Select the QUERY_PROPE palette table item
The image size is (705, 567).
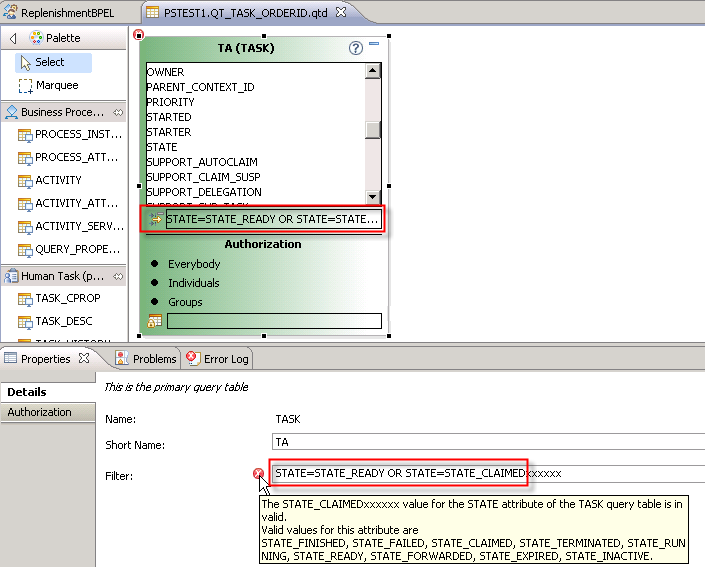[x=69, y=250]
